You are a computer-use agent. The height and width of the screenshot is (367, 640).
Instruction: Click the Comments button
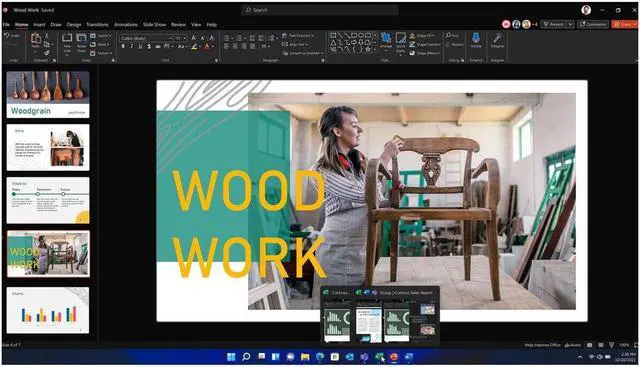click(x=593, y=24)
